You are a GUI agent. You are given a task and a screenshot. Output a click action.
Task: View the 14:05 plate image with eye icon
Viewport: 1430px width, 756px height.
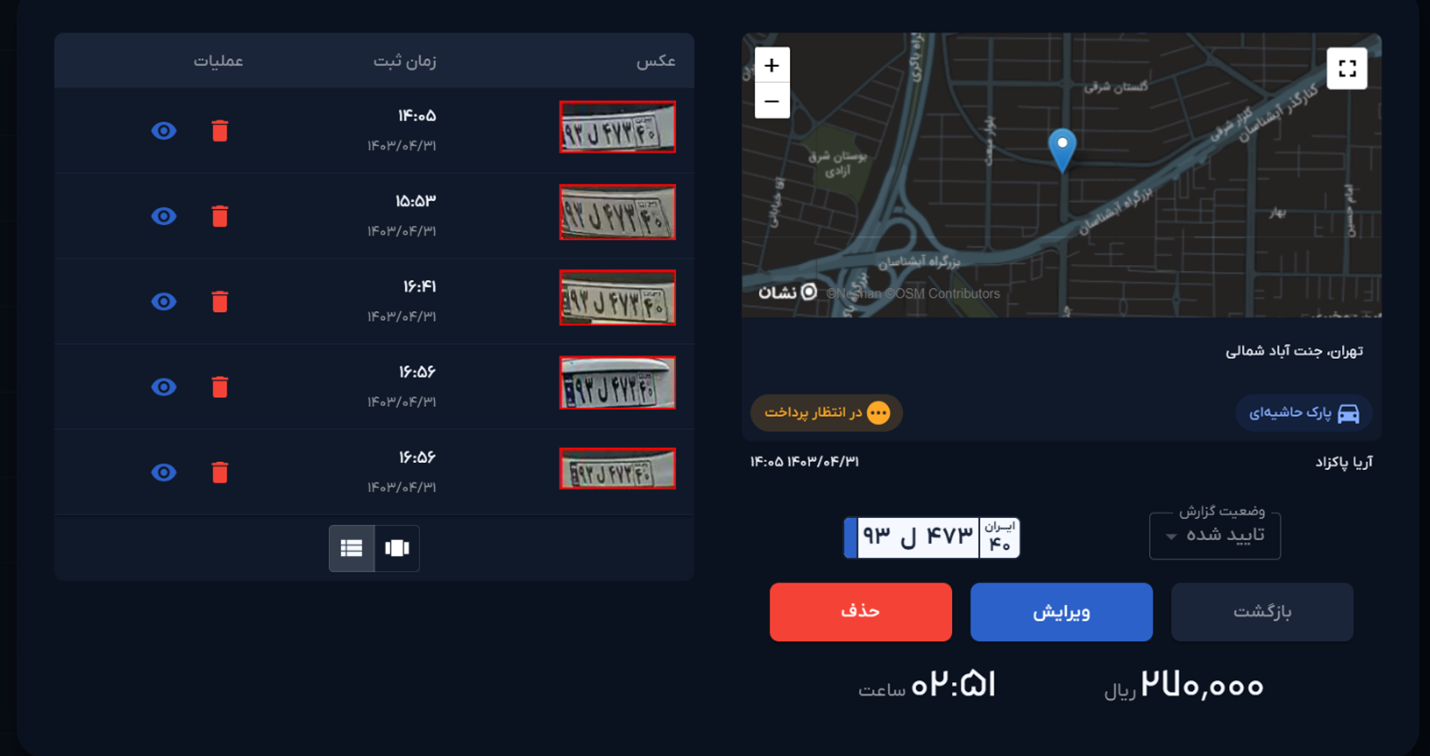point(164,131)
